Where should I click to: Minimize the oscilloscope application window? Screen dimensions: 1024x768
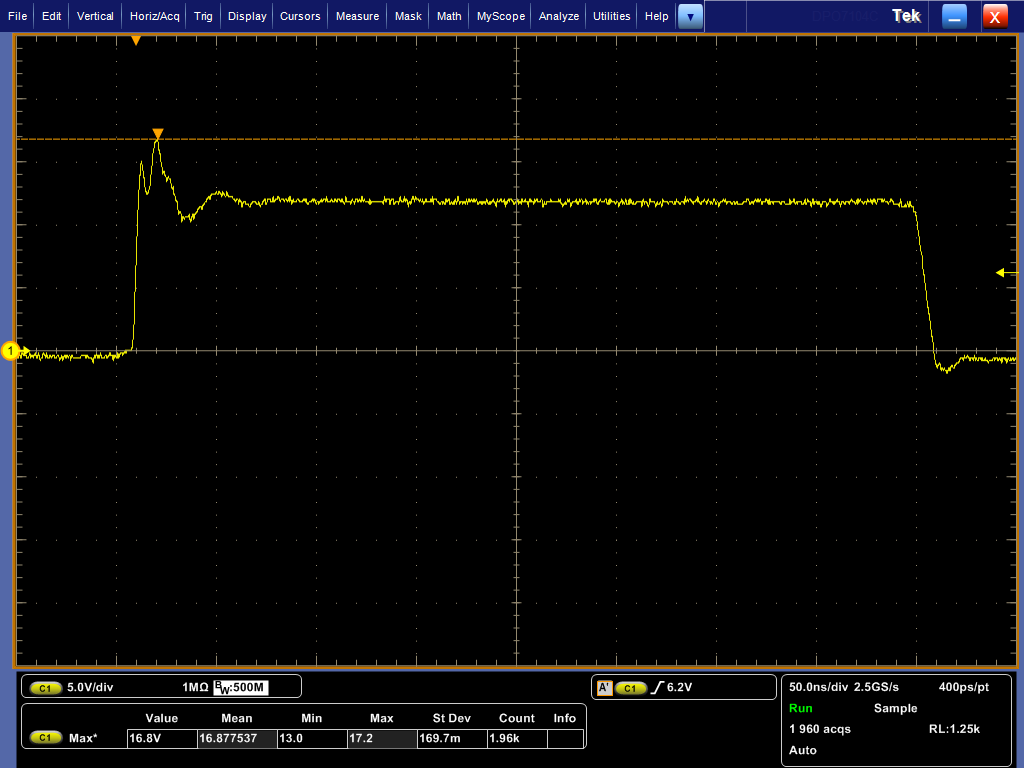click(955, 16)
